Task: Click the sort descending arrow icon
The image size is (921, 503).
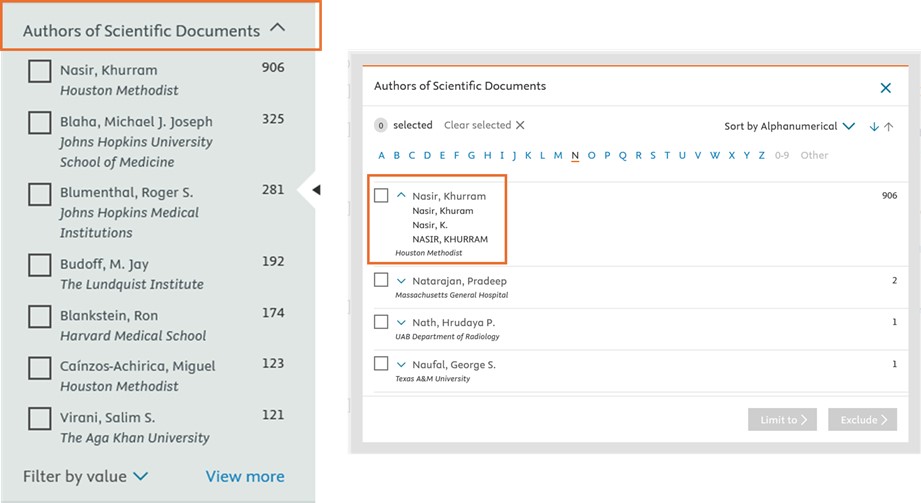Action: [874, 127]
